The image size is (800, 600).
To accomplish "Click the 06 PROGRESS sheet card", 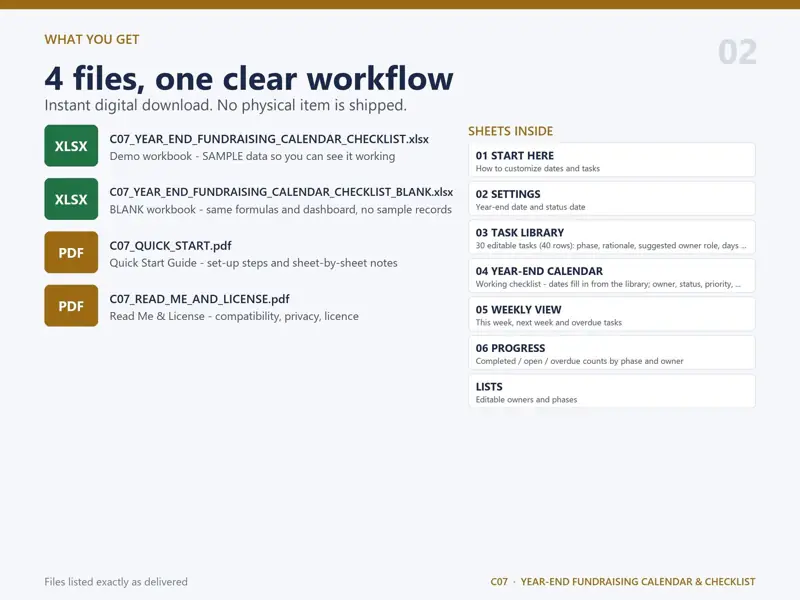I will 612,353.
